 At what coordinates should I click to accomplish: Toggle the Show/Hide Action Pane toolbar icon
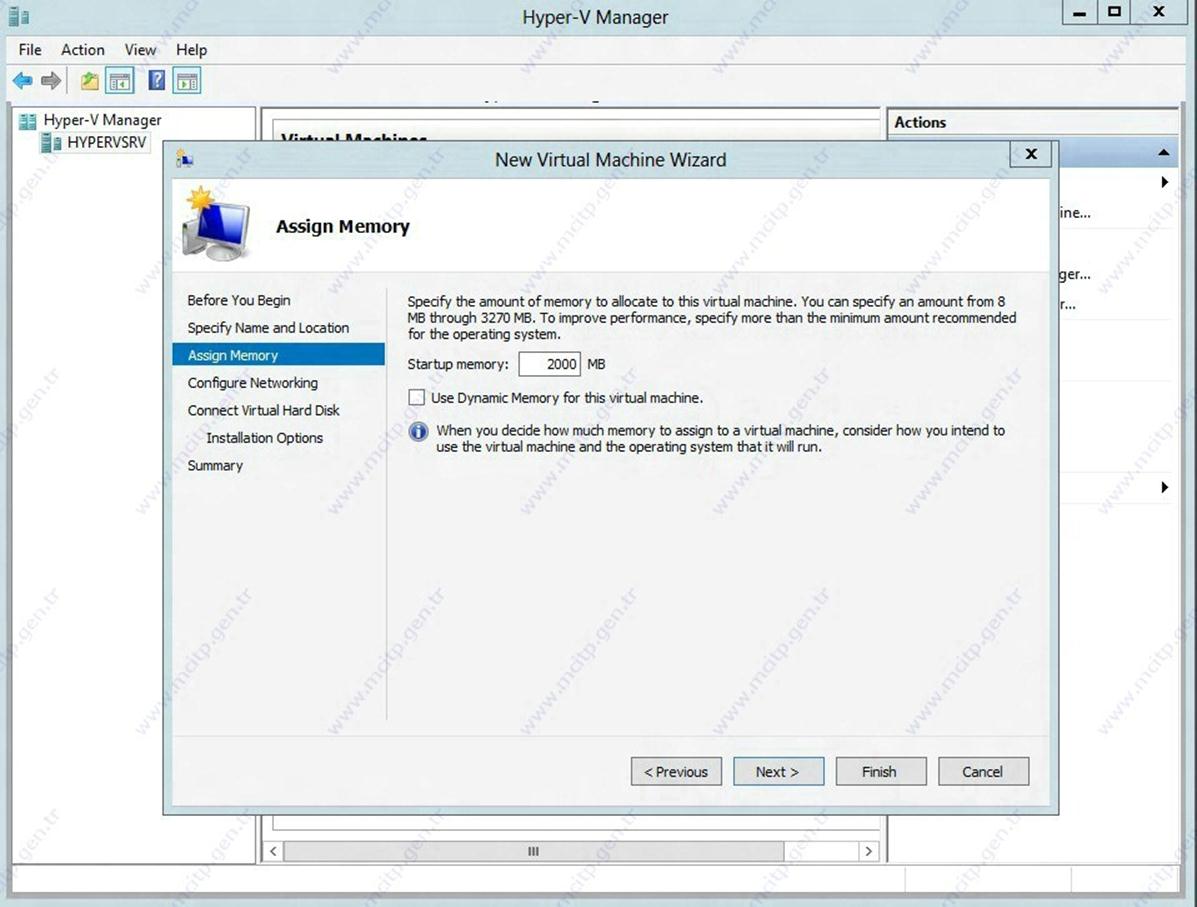pyautogui.click(x=187, y=80)
